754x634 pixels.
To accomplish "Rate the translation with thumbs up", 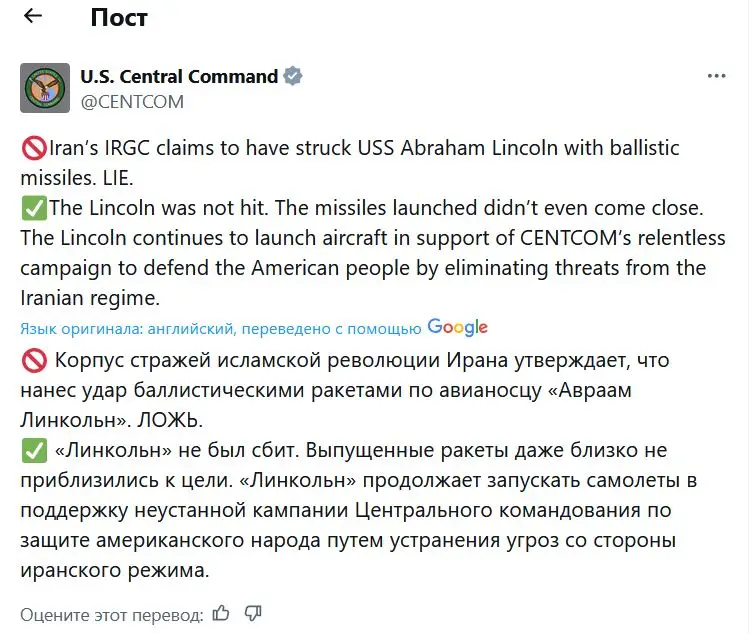I will (221, 612).
